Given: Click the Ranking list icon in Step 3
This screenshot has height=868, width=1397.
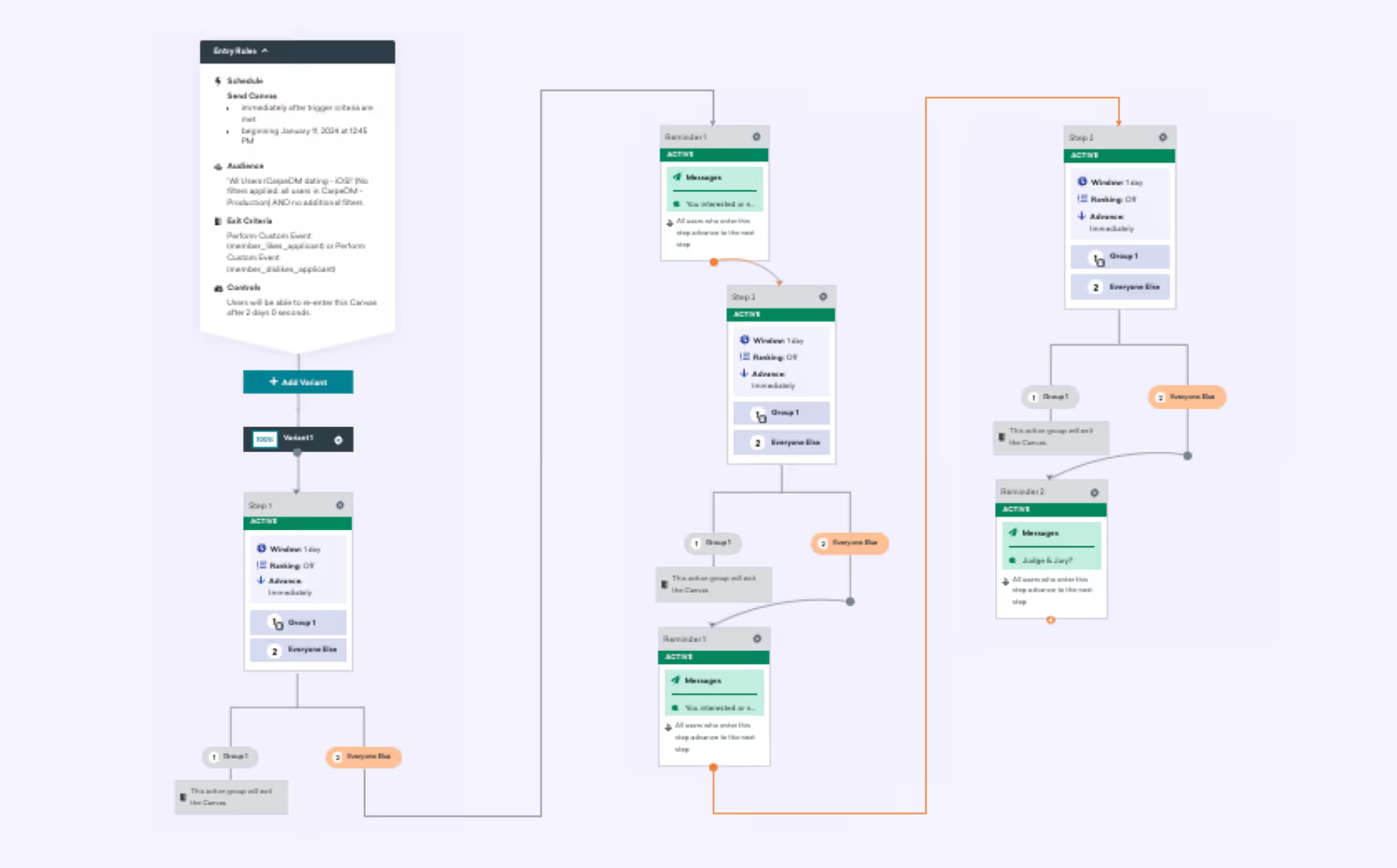Looking at the screenshot, I should tap(1082, 198).
